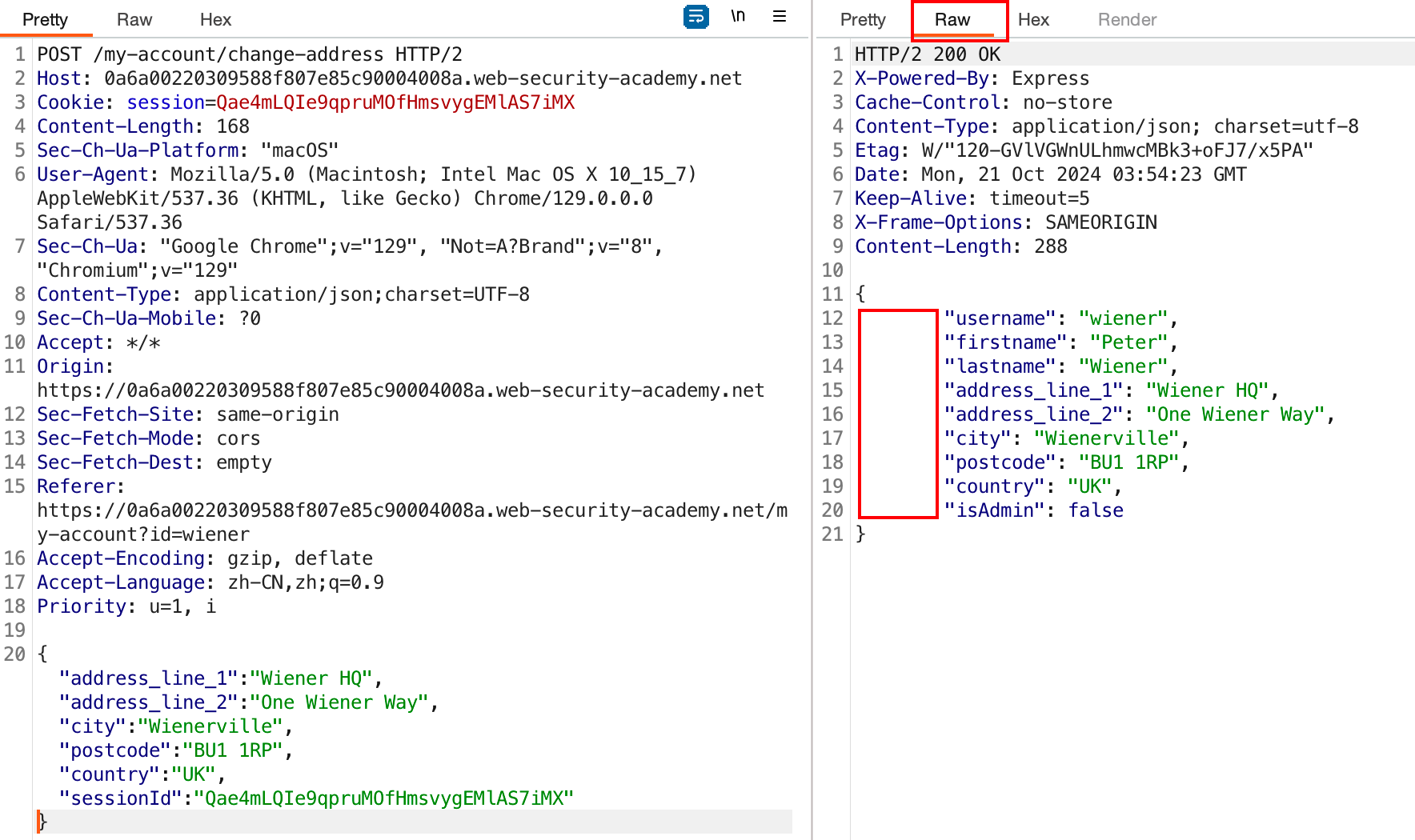Switch request panel to Raw tab

point(134,19)
